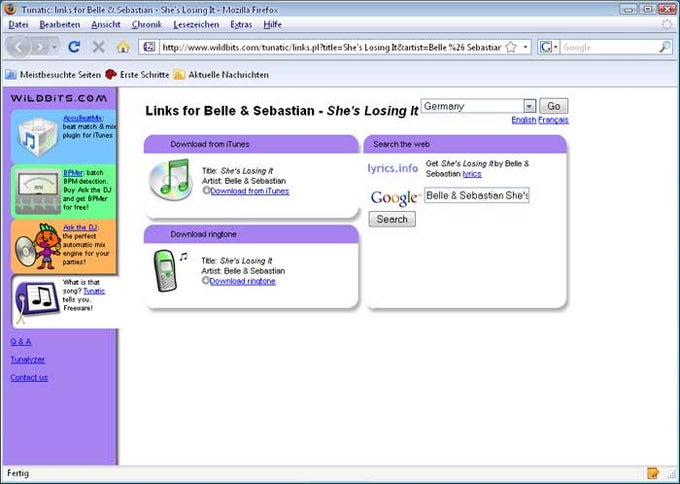This screenshot has height=484, width=680.
Task: Click the Ask the DJ cartoon icon
Action: (38, 246)
